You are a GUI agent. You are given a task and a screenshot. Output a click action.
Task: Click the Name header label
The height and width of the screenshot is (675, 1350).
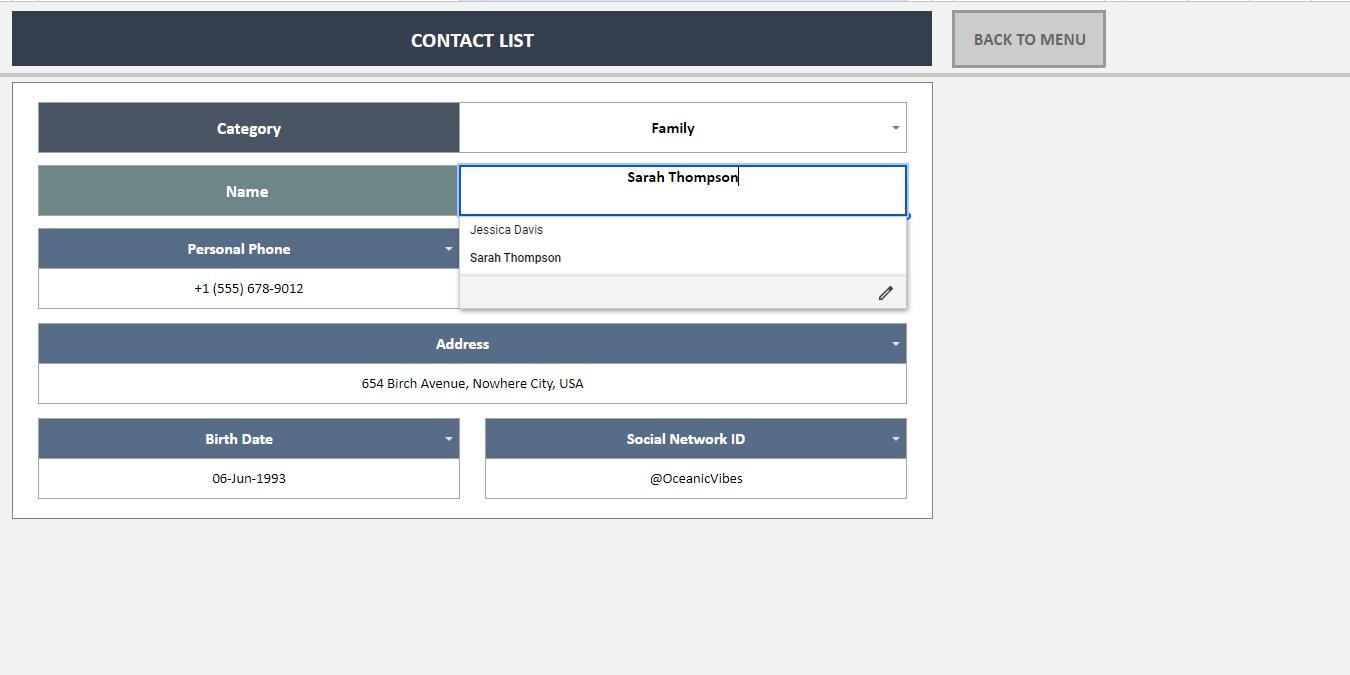246,191
